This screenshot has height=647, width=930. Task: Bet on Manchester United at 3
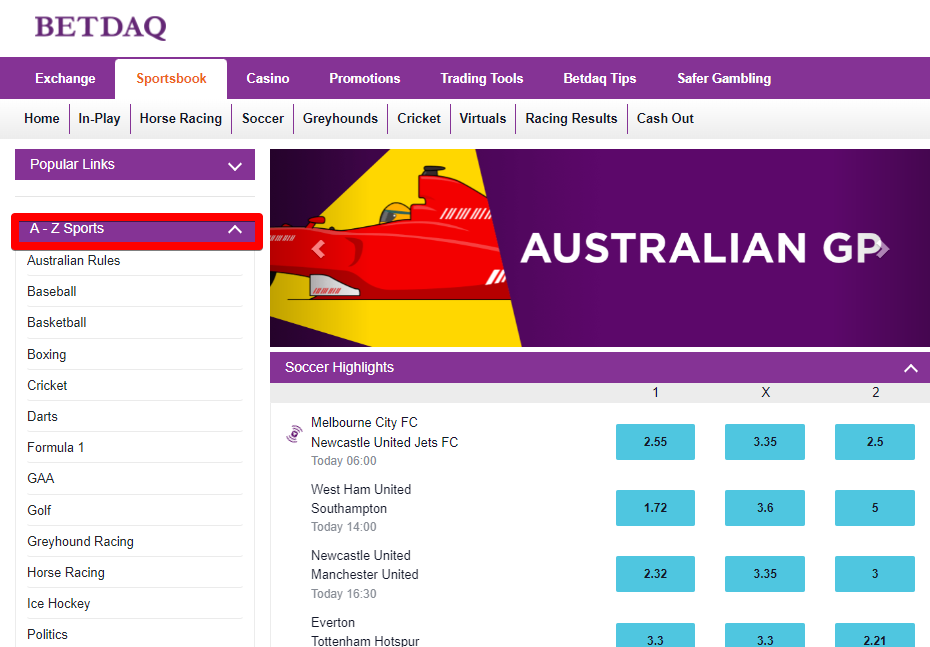pyautogui.click(x=875, y=574)
